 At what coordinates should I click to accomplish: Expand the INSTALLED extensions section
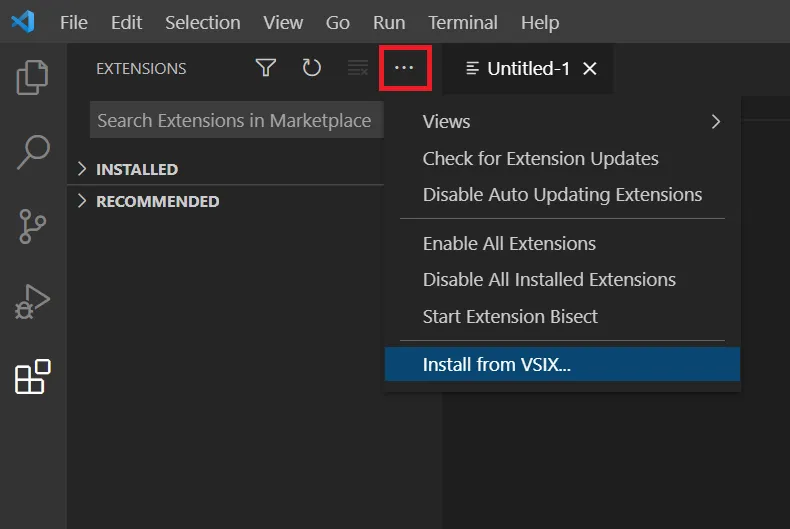pos(136,169)
